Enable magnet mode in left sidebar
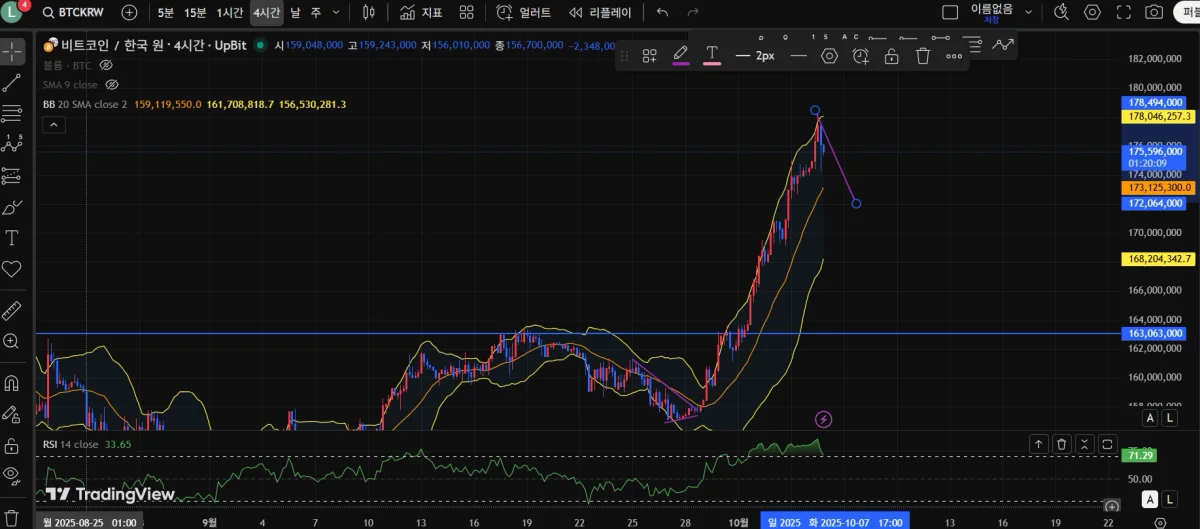The image size is (1200, 529). (x=12, y=382)
